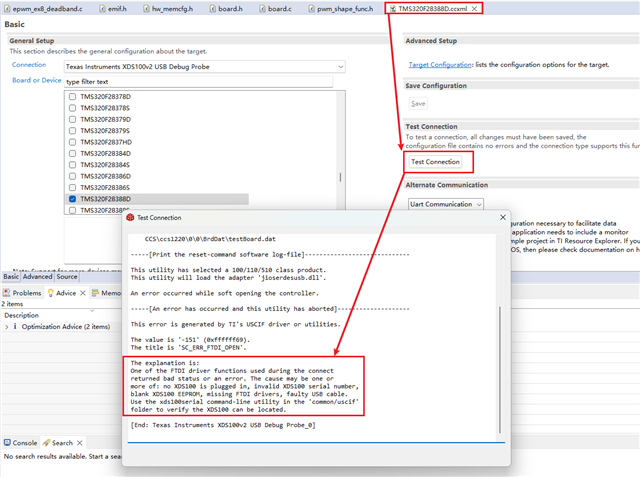Select the Optimization Advice (2 items) row
This screenshot has width=640, height=477.
(x=62, y=327)
